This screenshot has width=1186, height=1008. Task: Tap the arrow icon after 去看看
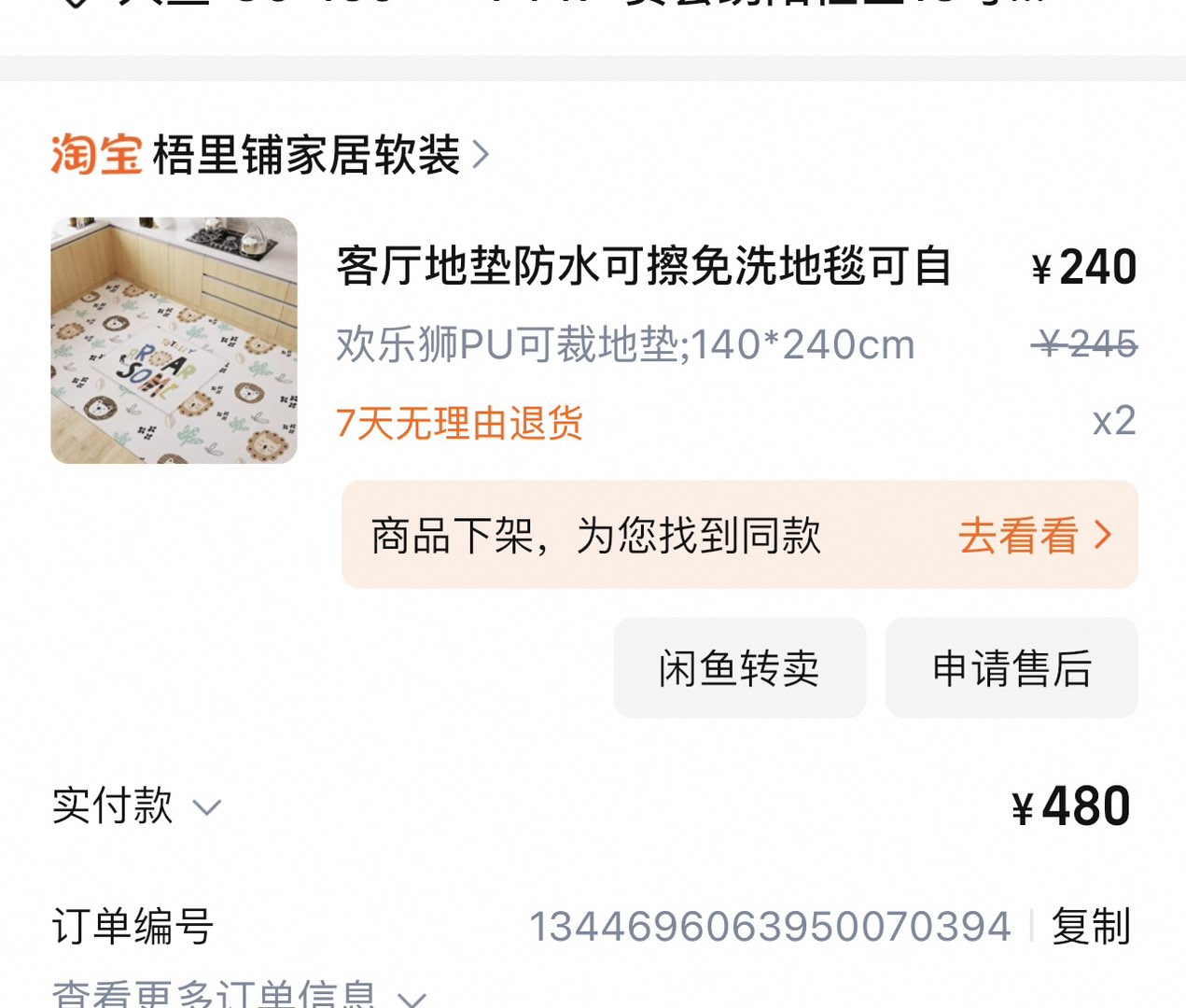point(1103,536)
